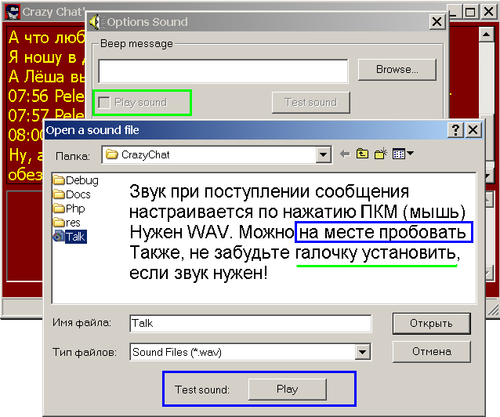Maximize the Crazy Chat window
This screenshot has height=417, width=500.
click(470, 12)
